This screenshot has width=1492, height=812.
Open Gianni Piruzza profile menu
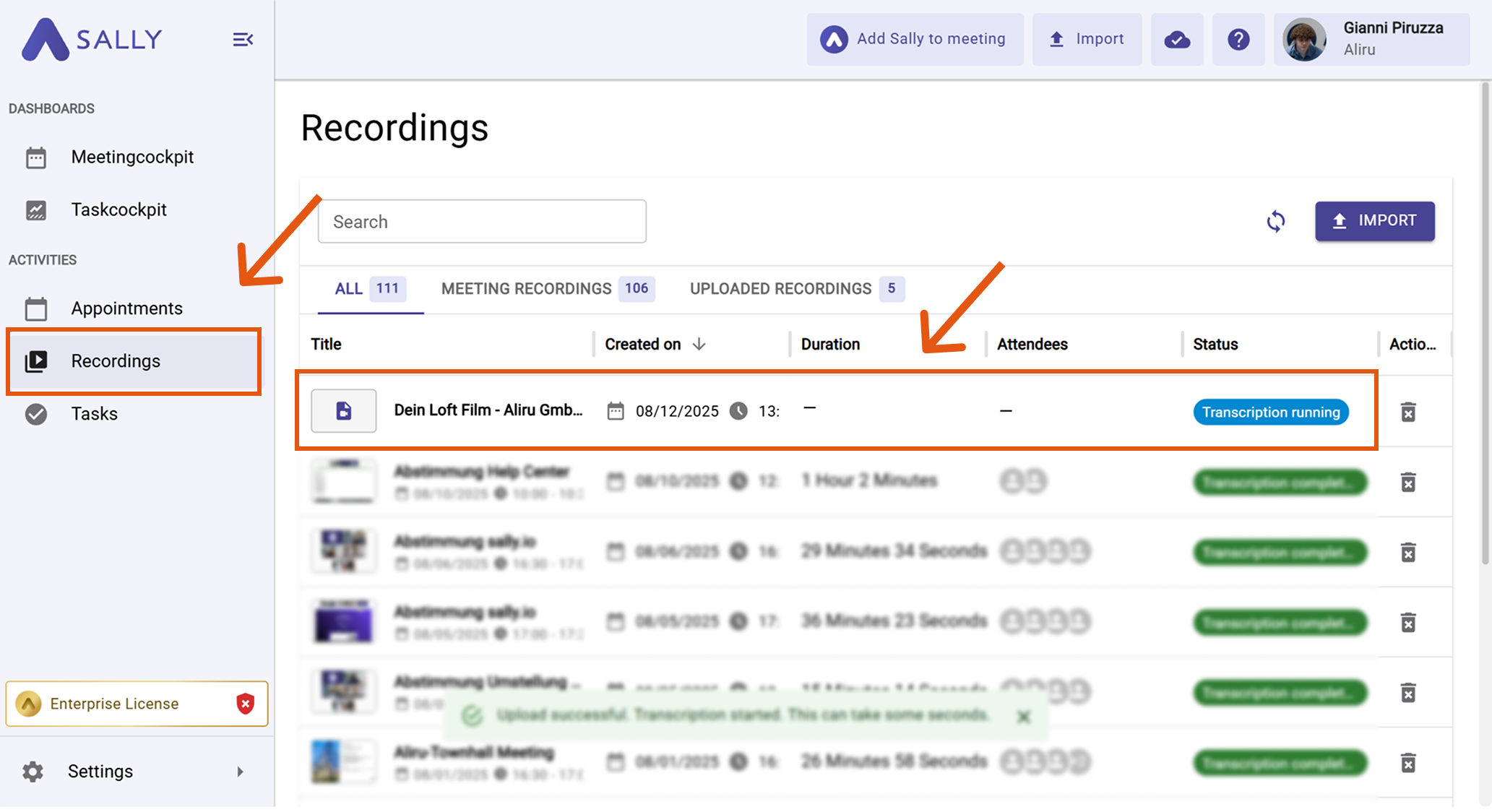pos(1371,39)
